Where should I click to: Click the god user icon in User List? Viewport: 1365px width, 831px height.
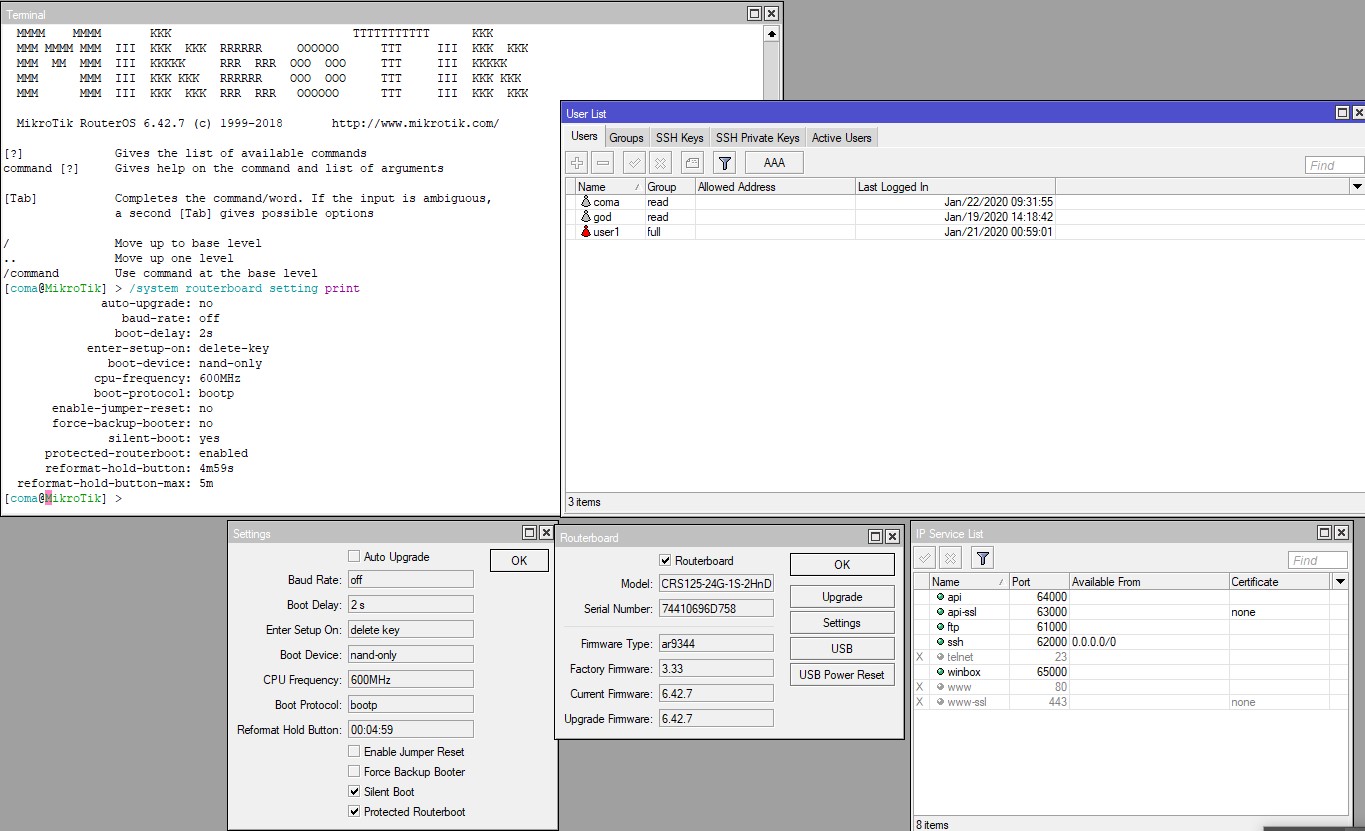coord(586,217)
